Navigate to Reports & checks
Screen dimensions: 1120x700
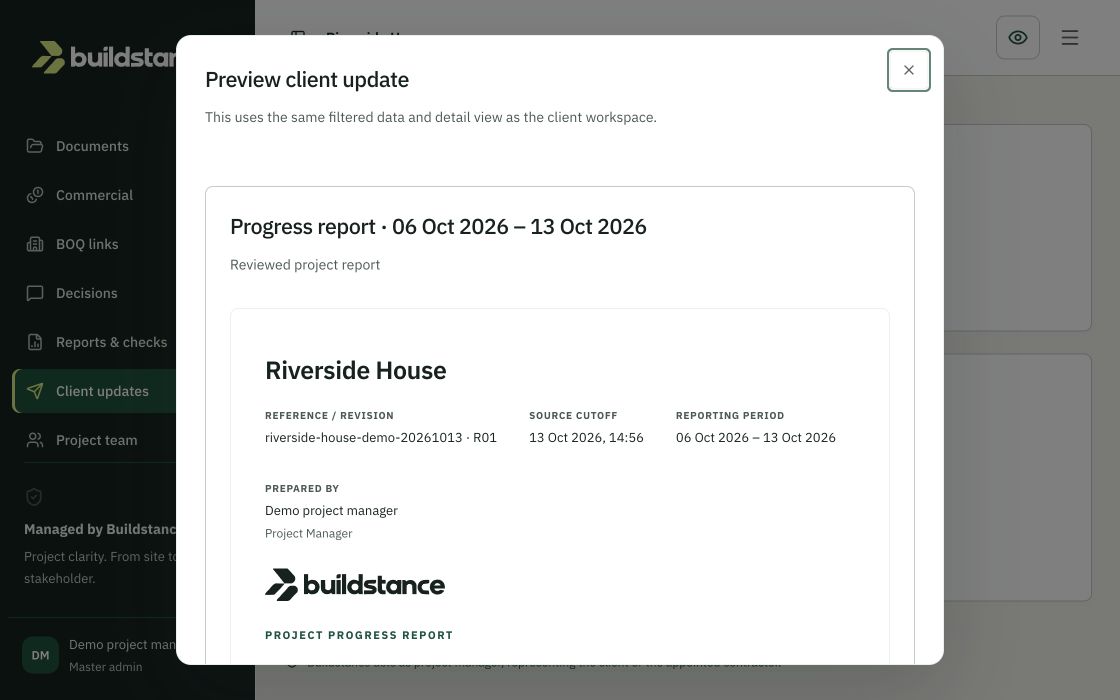[x=94, y=342]
